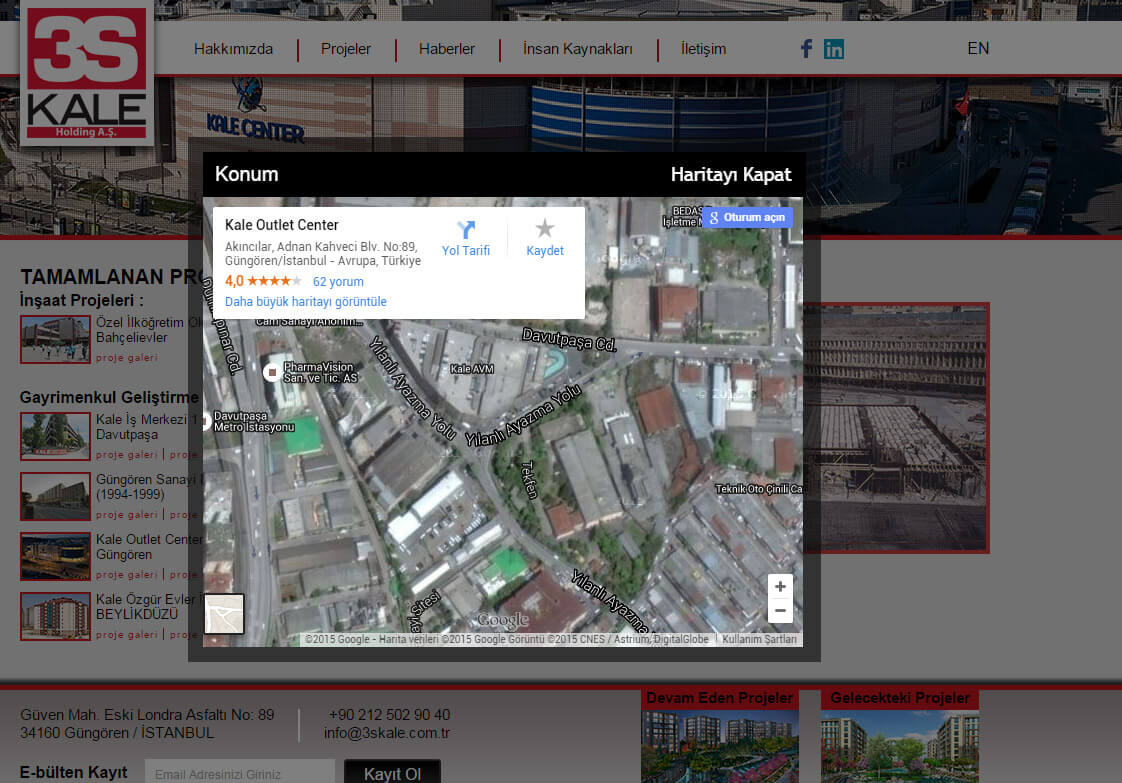1122x783 pixels.
Task: Open the İnsan Kaynakları menu
Action: pyautogui.click(x=577, y=49)
